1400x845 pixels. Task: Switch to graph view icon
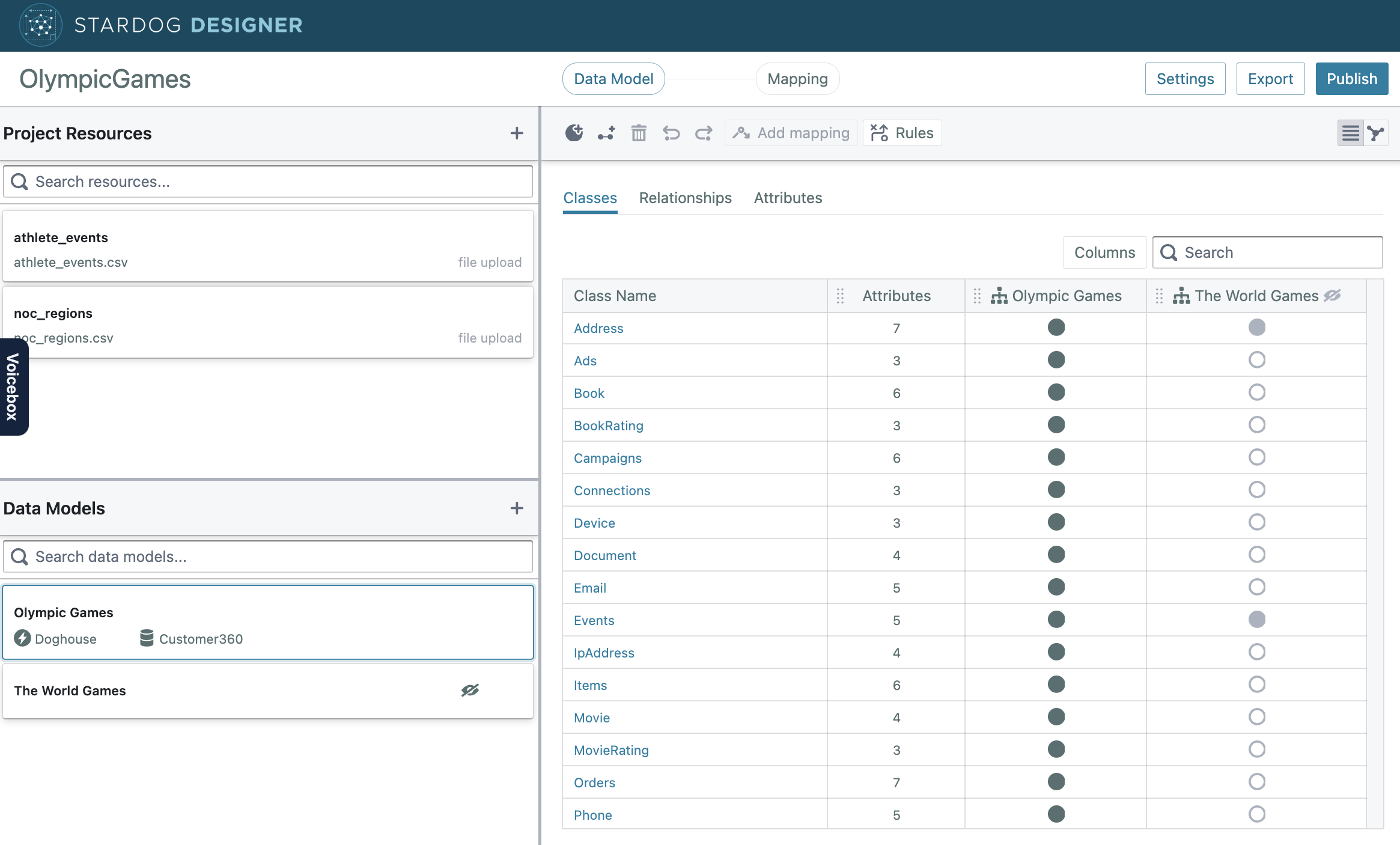(x=1375, y=133)
